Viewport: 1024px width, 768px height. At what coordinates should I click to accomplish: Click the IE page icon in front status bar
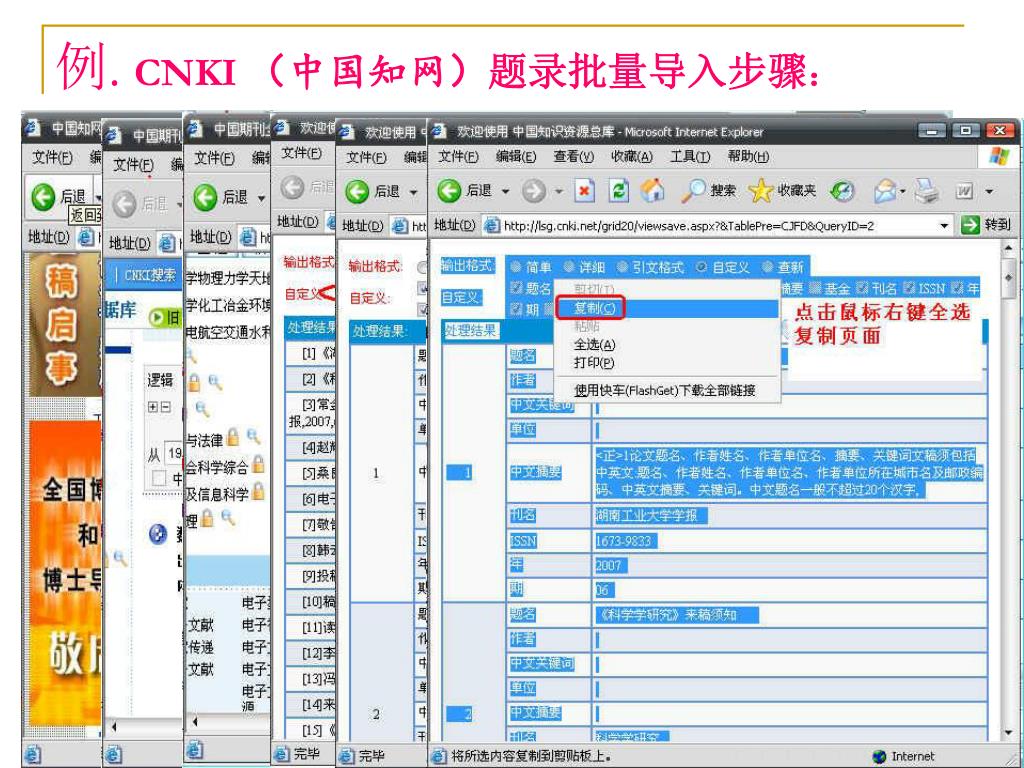pyautogui.click(x=439, y=756)
